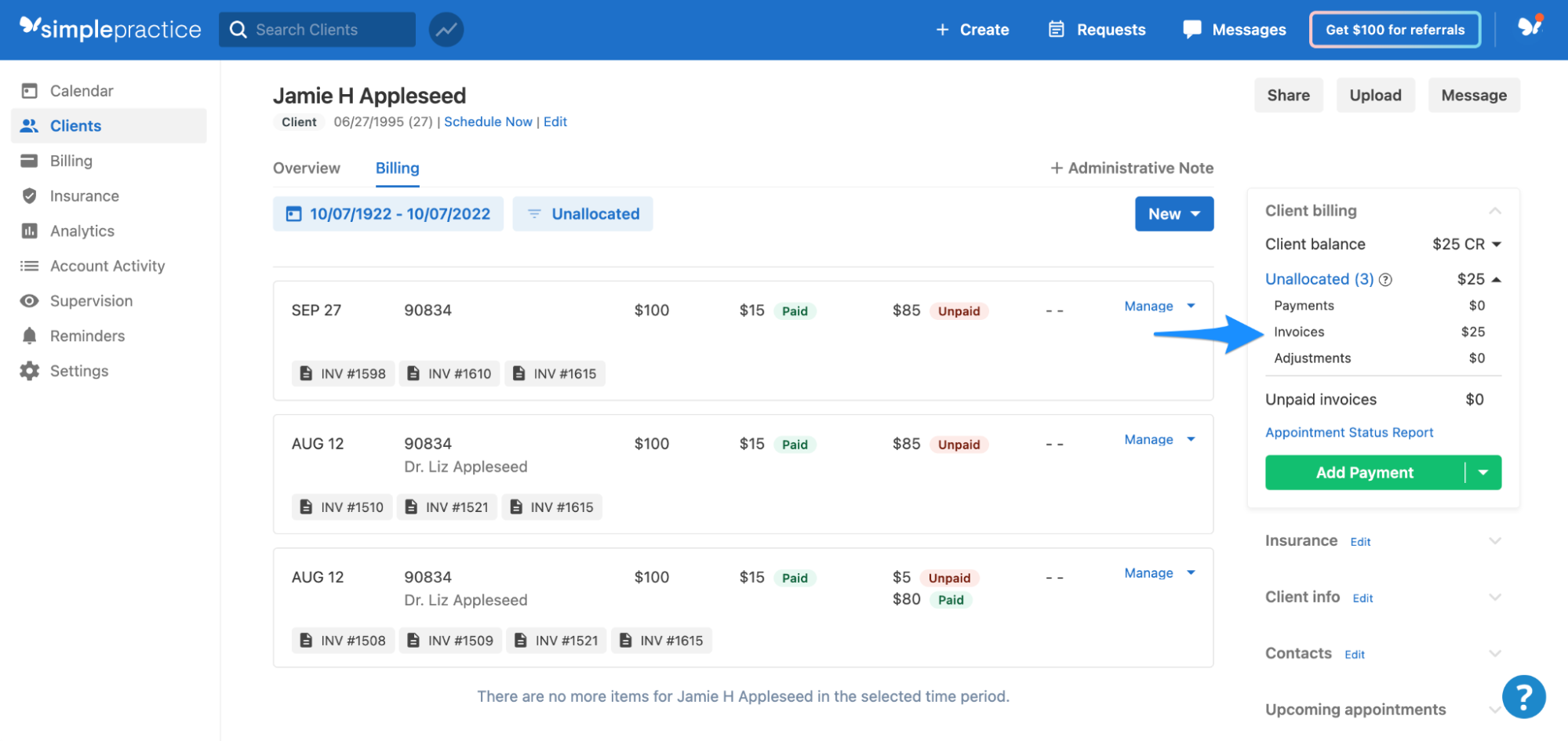This screenshot has width=1568, height=741.
Task: Open the New dropdown
Action: [x=1173, y=213]
